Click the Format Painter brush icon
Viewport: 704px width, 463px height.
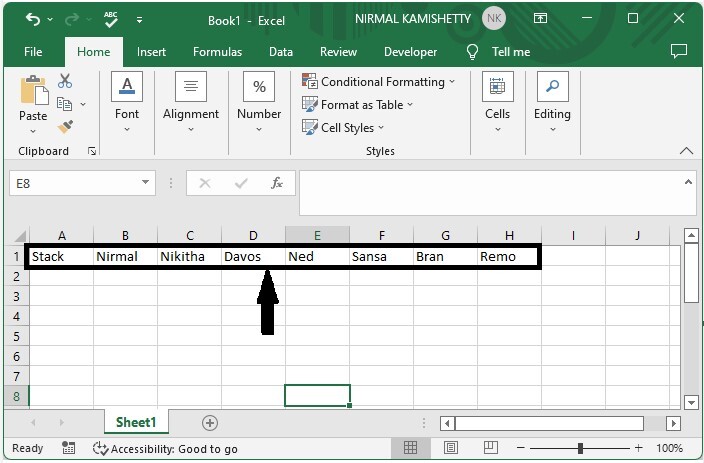pyautogui.click(x=65, y=127)
